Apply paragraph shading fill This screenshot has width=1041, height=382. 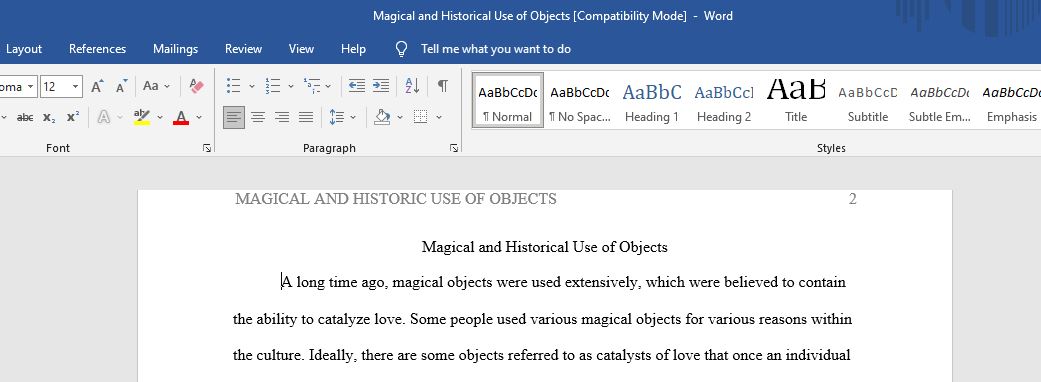tap(382, 118)
